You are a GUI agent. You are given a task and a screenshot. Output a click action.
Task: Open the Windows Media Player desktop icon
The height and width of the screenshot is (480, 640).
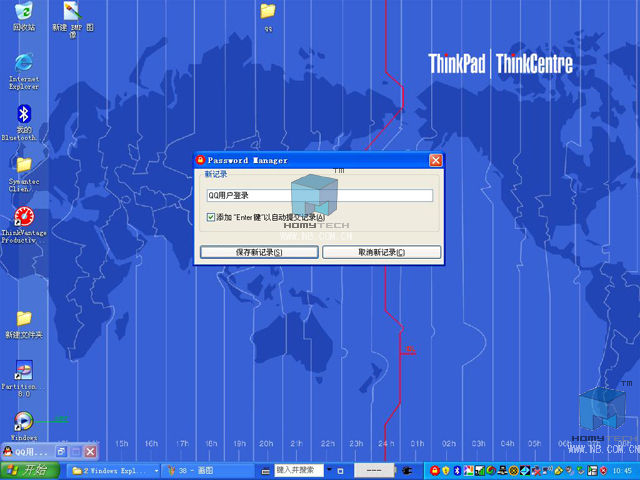(x=24, y=421)
